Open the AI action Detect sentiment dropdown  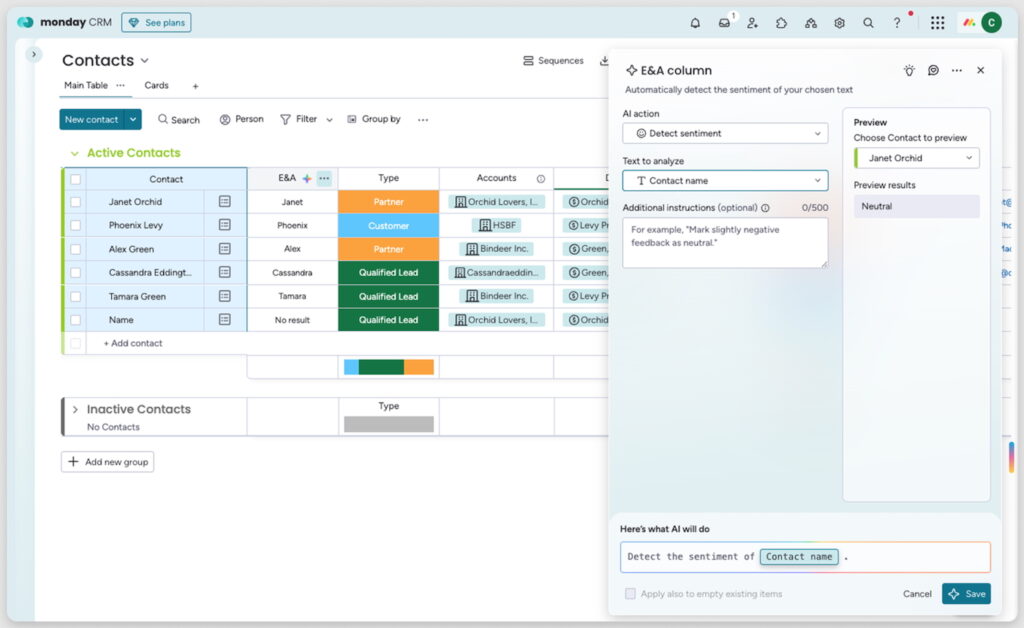click(725, 134)
